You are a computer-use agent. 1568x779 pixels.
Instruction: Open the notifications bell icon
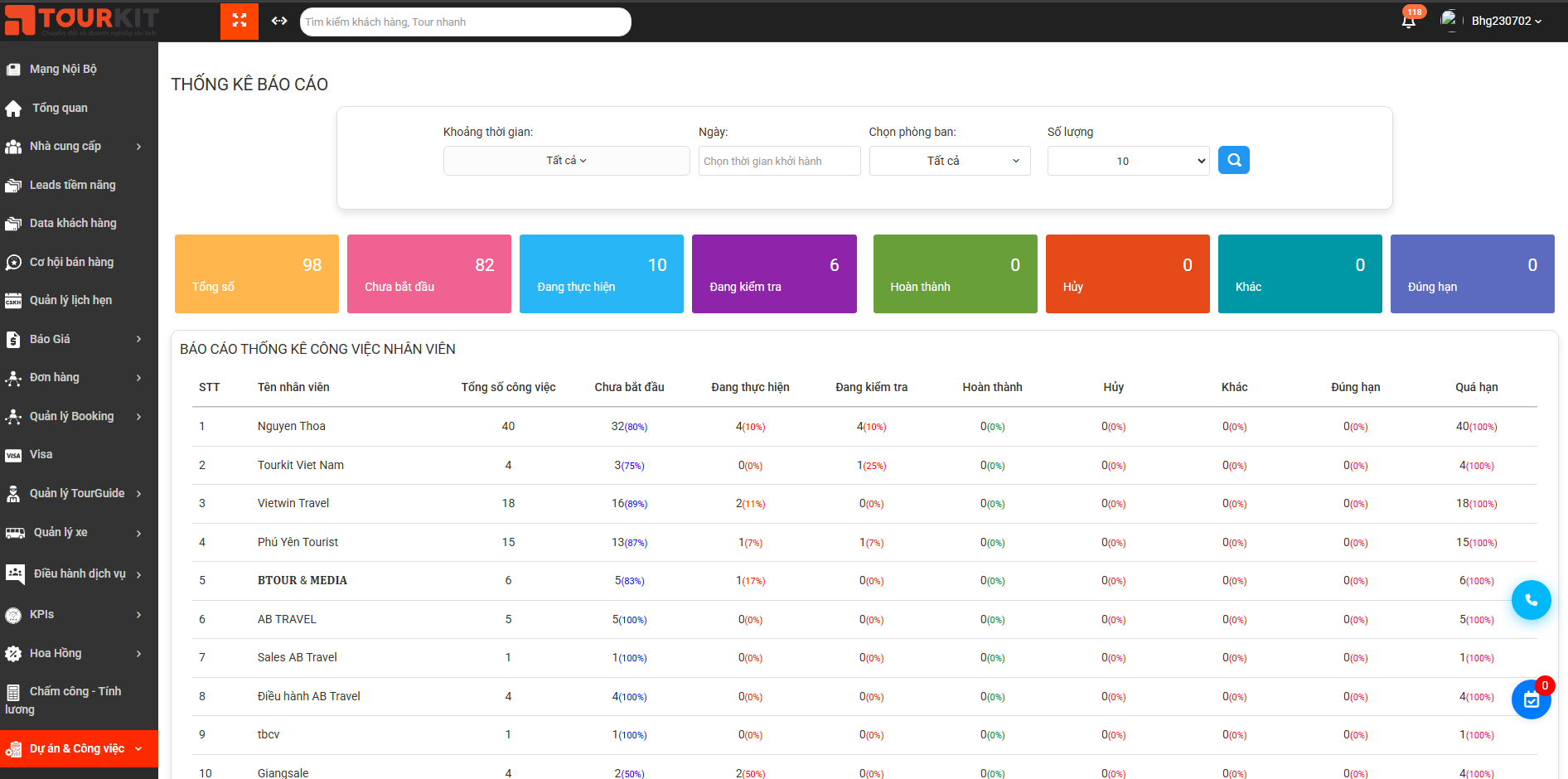click(1409, 21)
